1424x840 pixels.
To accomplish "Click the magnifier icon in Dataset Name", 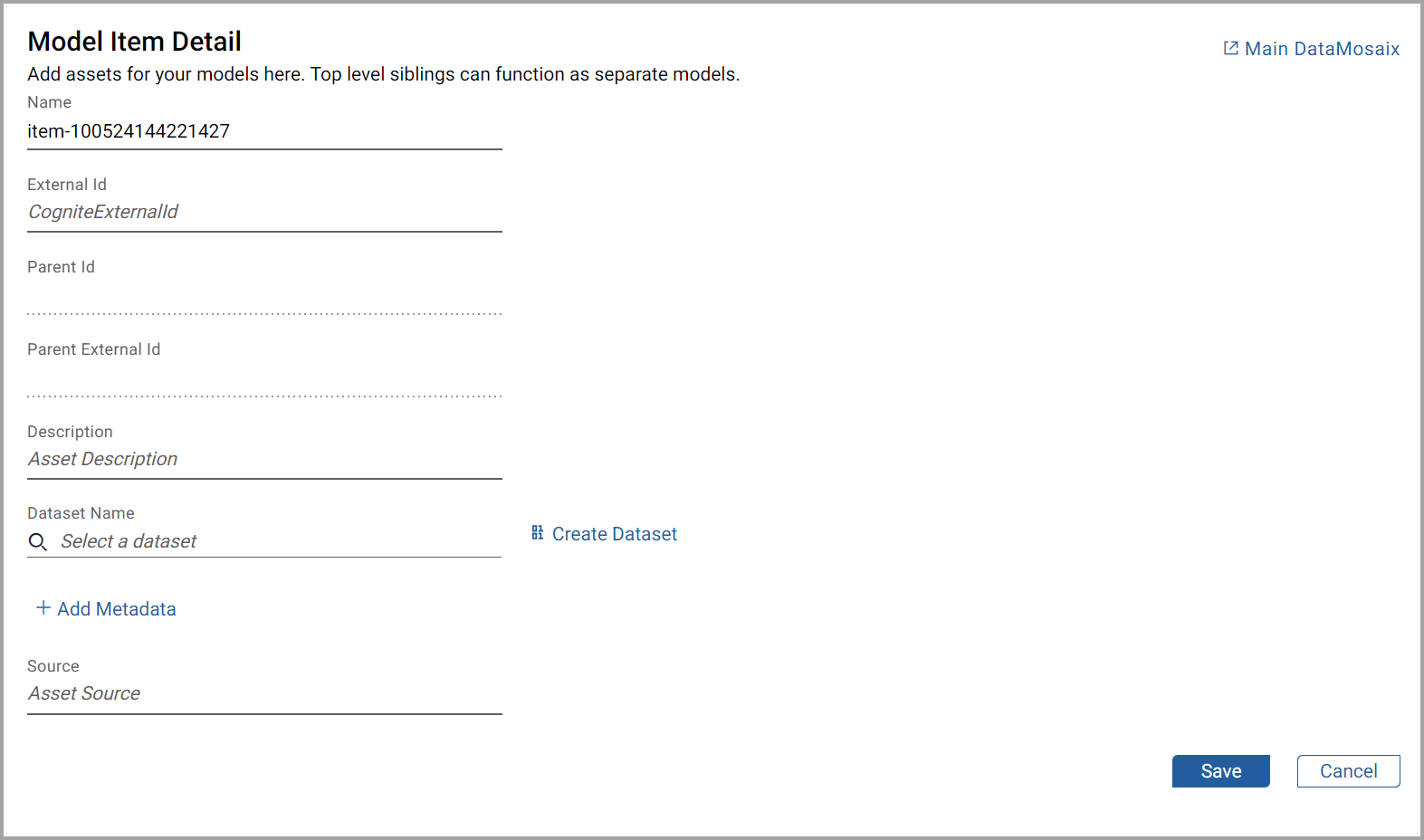I will click(38, 542).
